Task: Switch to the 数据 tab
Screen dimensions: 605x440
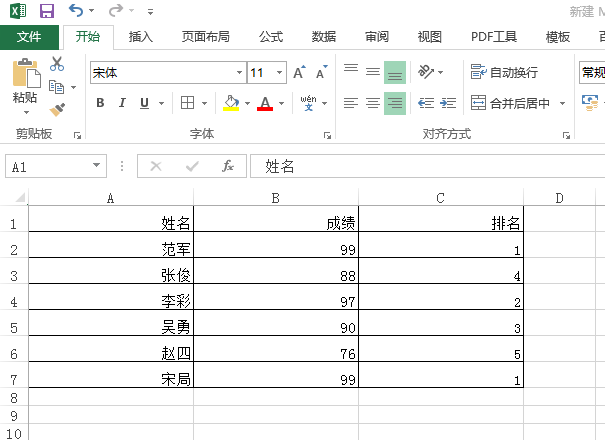Action: (324, 37)
